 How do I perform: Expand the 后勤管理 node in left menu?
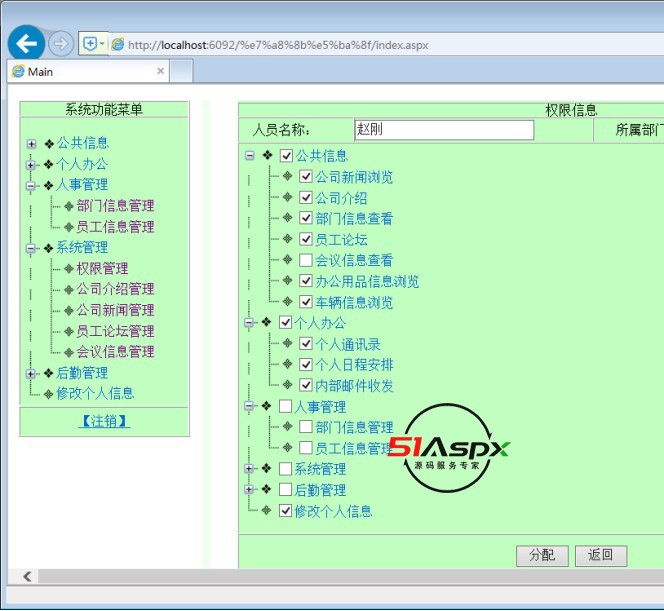[32, 373]
